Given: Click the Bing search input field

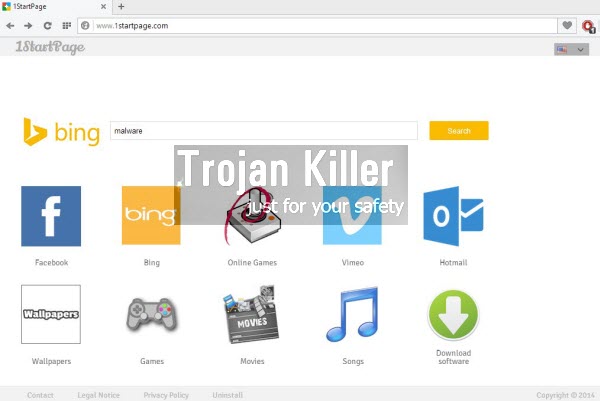Looking at the screenshot, I should point(263,131).
